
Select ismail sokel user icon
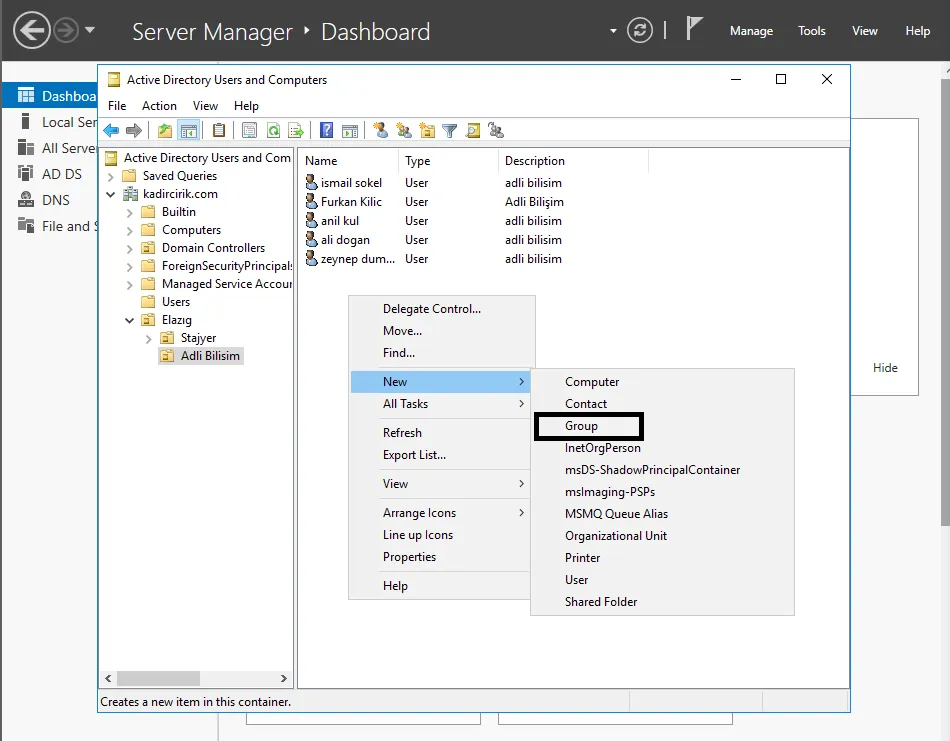[x=311, y=182]
